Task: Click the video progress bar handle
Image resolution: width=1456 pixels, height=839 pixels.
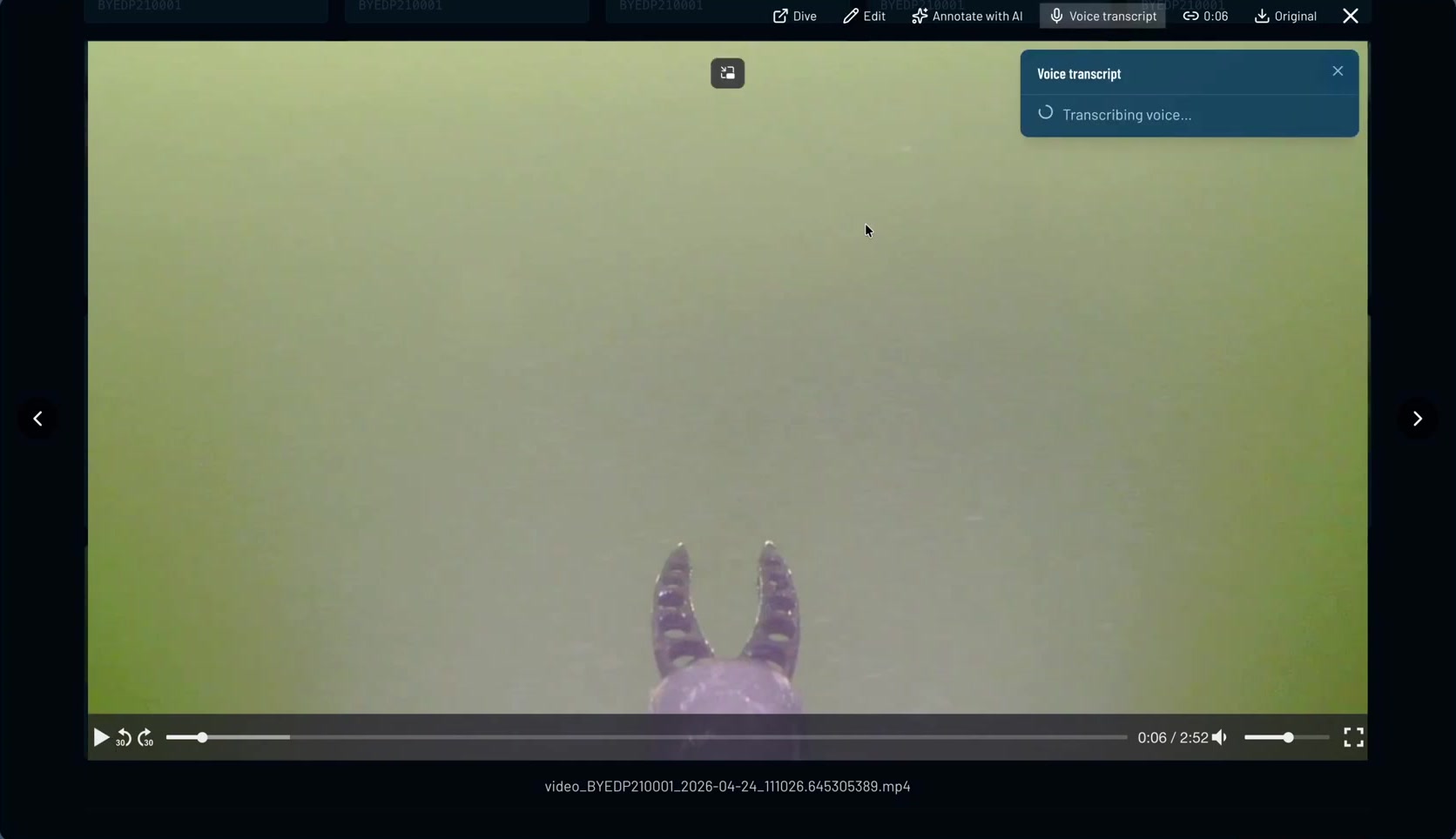Action: [x=202, y=737]
